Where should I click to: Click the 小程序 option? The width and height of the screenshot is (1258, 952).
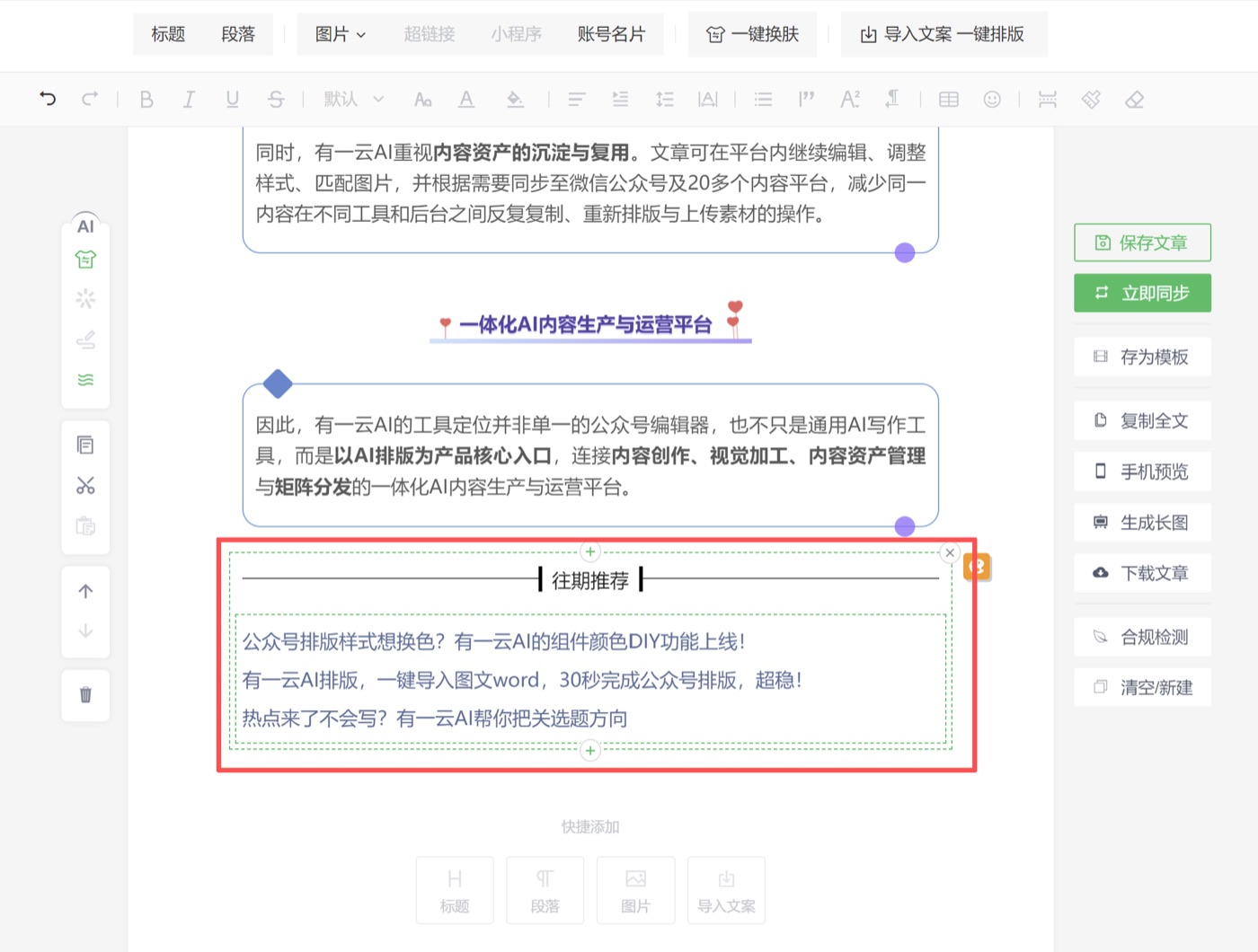coord(517,34)
